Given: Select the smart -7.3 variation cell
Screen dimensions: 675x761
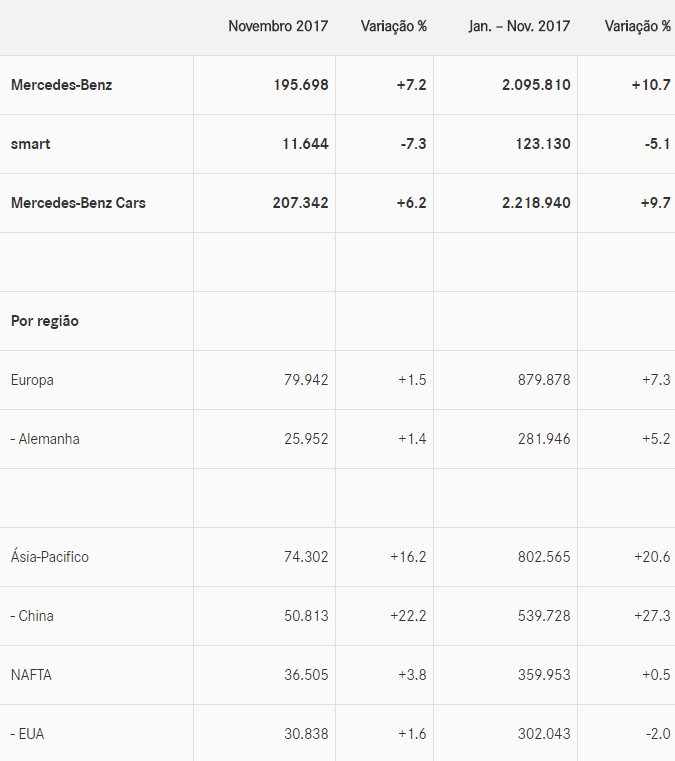Looking at the screenshot, I should pos(412,144).
